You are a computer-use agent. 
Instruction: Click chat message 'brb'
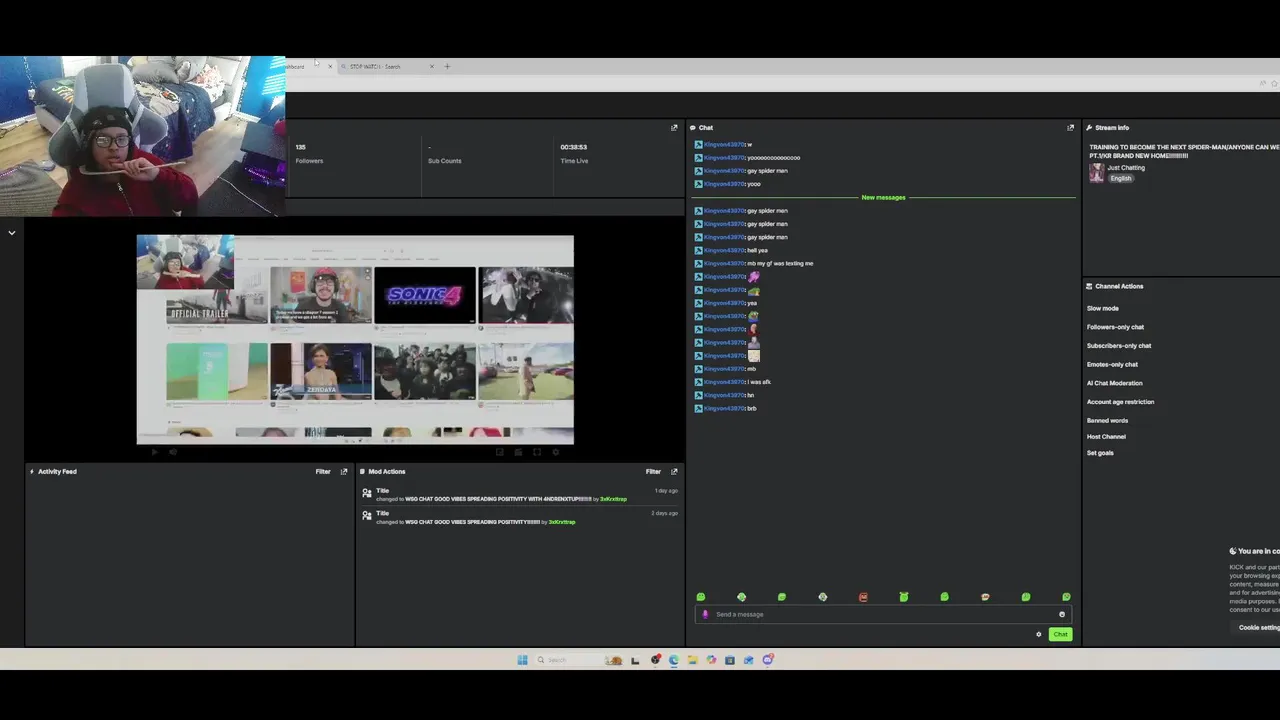[x=752, y=409]
